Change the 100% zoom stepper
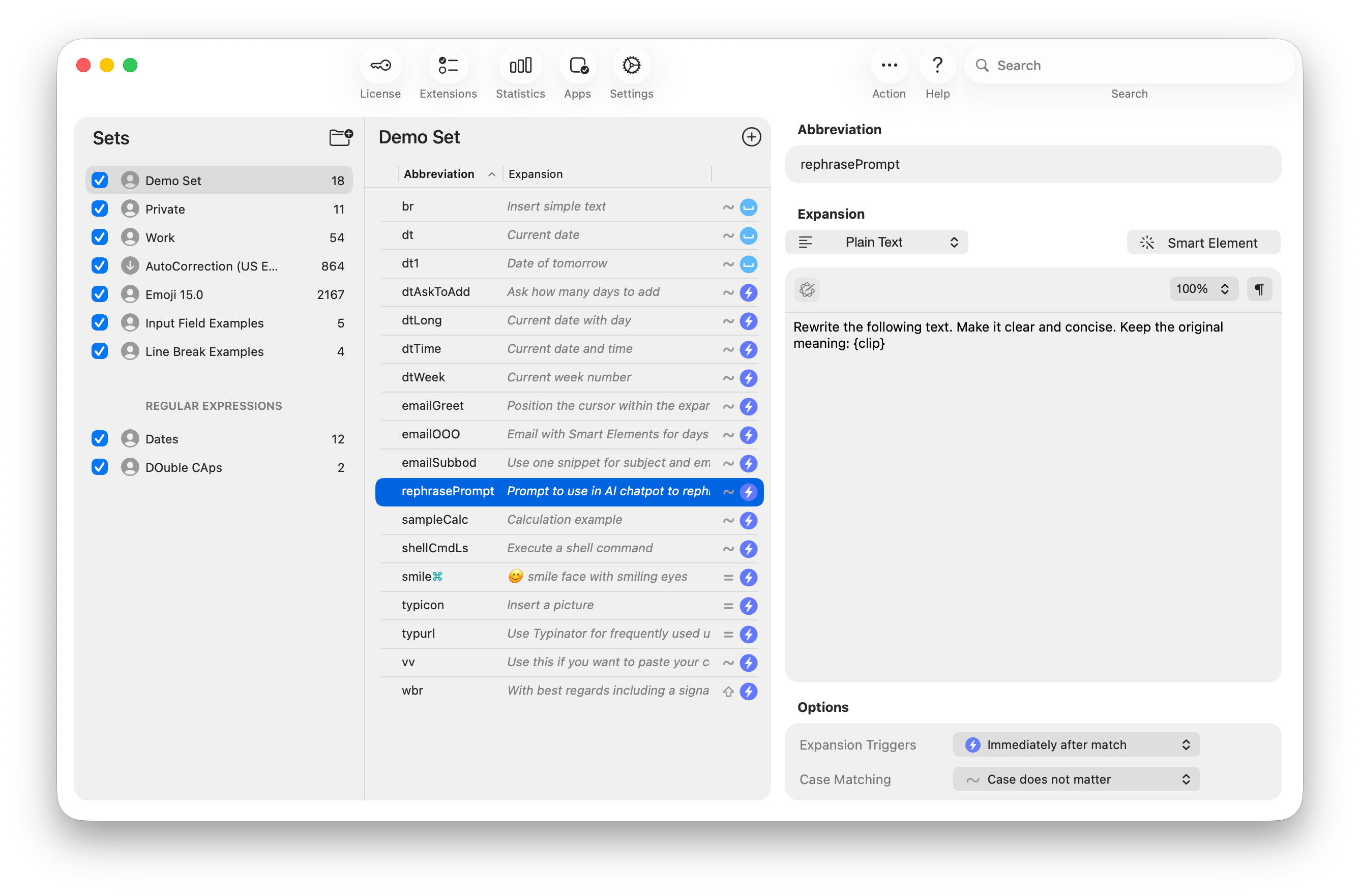Screen dimensions: 1360x896 click(1203, 289)
